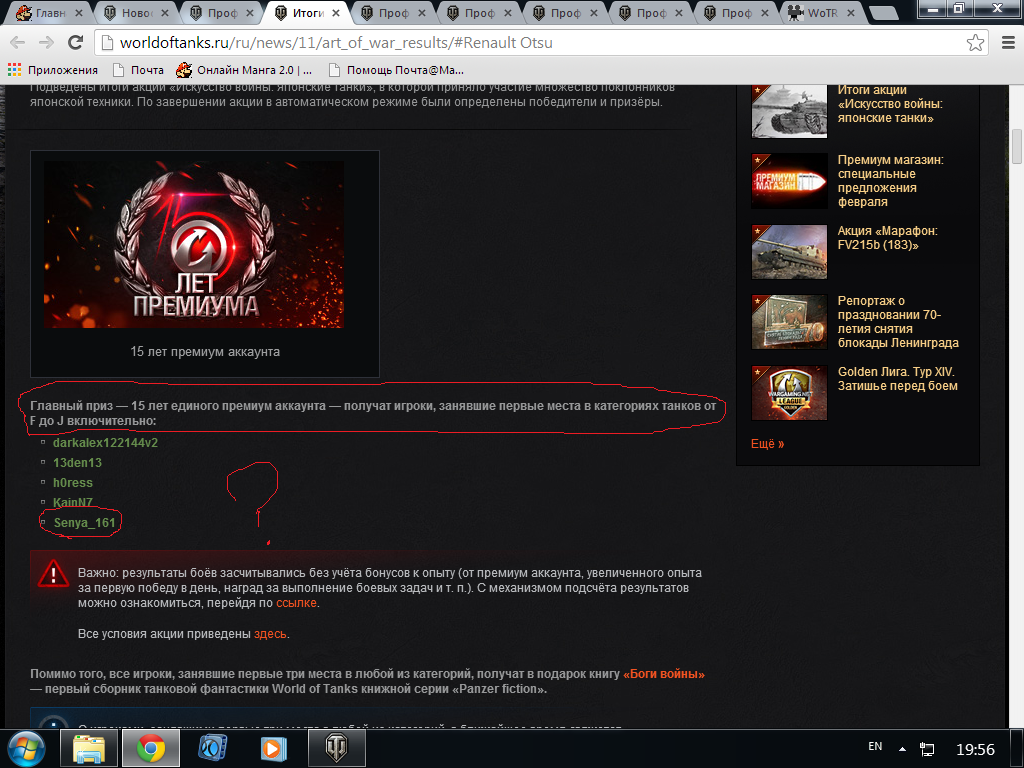
Task: Switch to the Ново tab
Action: pos(129,12)
